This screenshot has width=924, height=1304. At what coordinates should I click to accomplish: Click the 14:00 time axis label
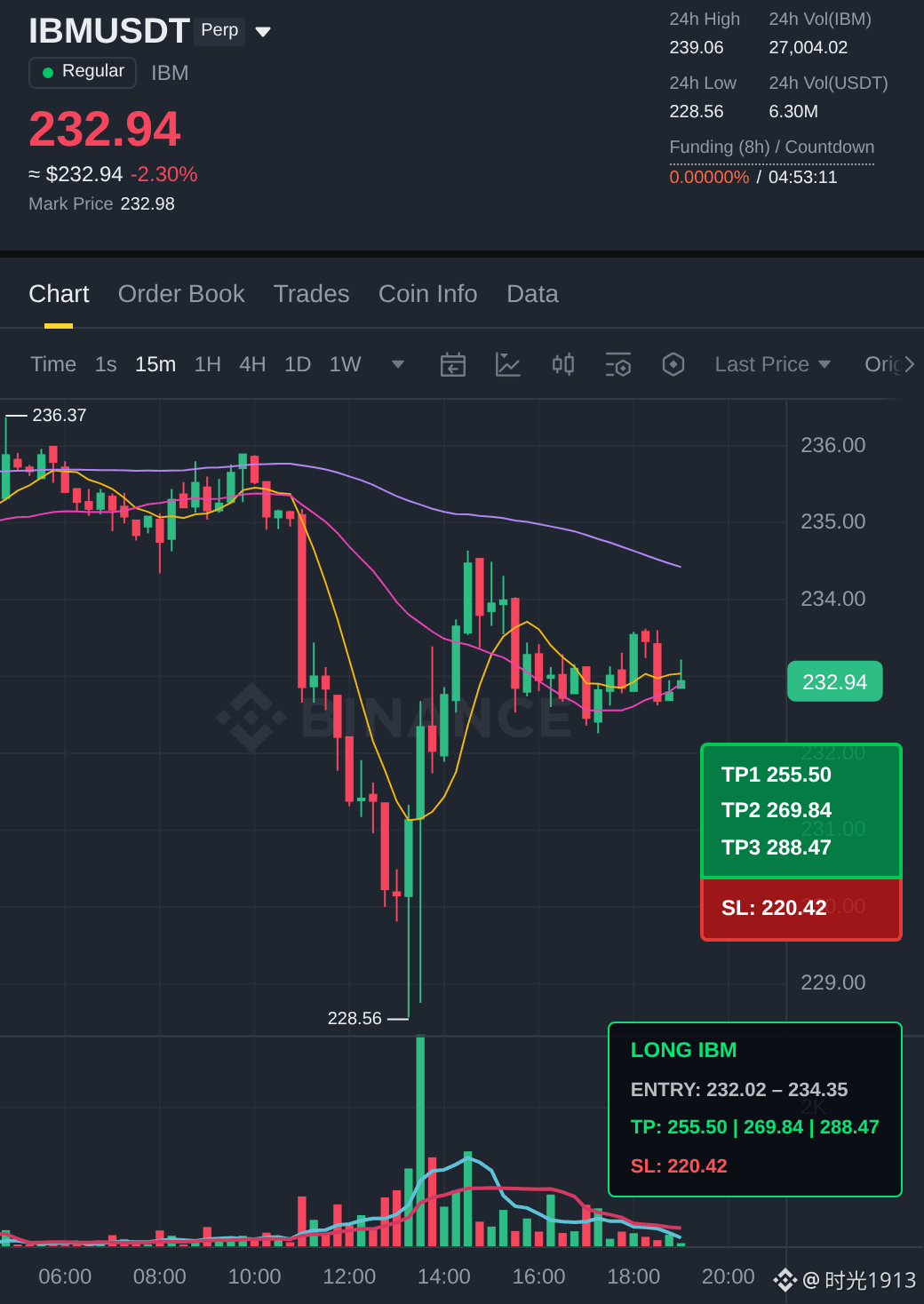pyautogui.click(x=444, y=1276)
